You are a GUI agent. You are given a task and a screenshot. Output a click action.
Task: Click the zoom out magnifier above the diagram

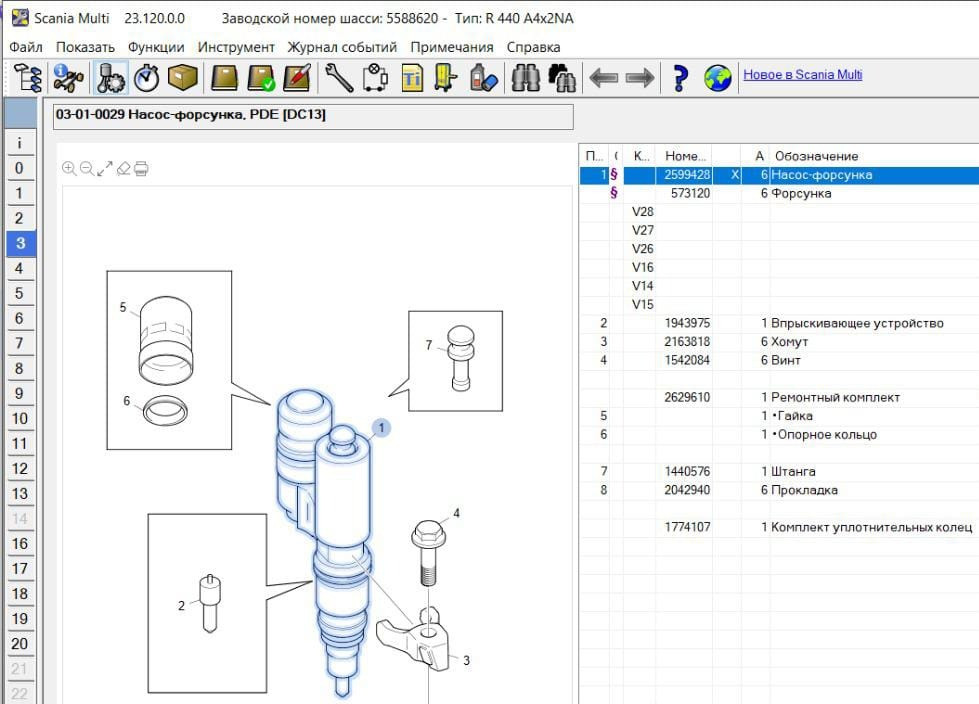pos(87,169)
